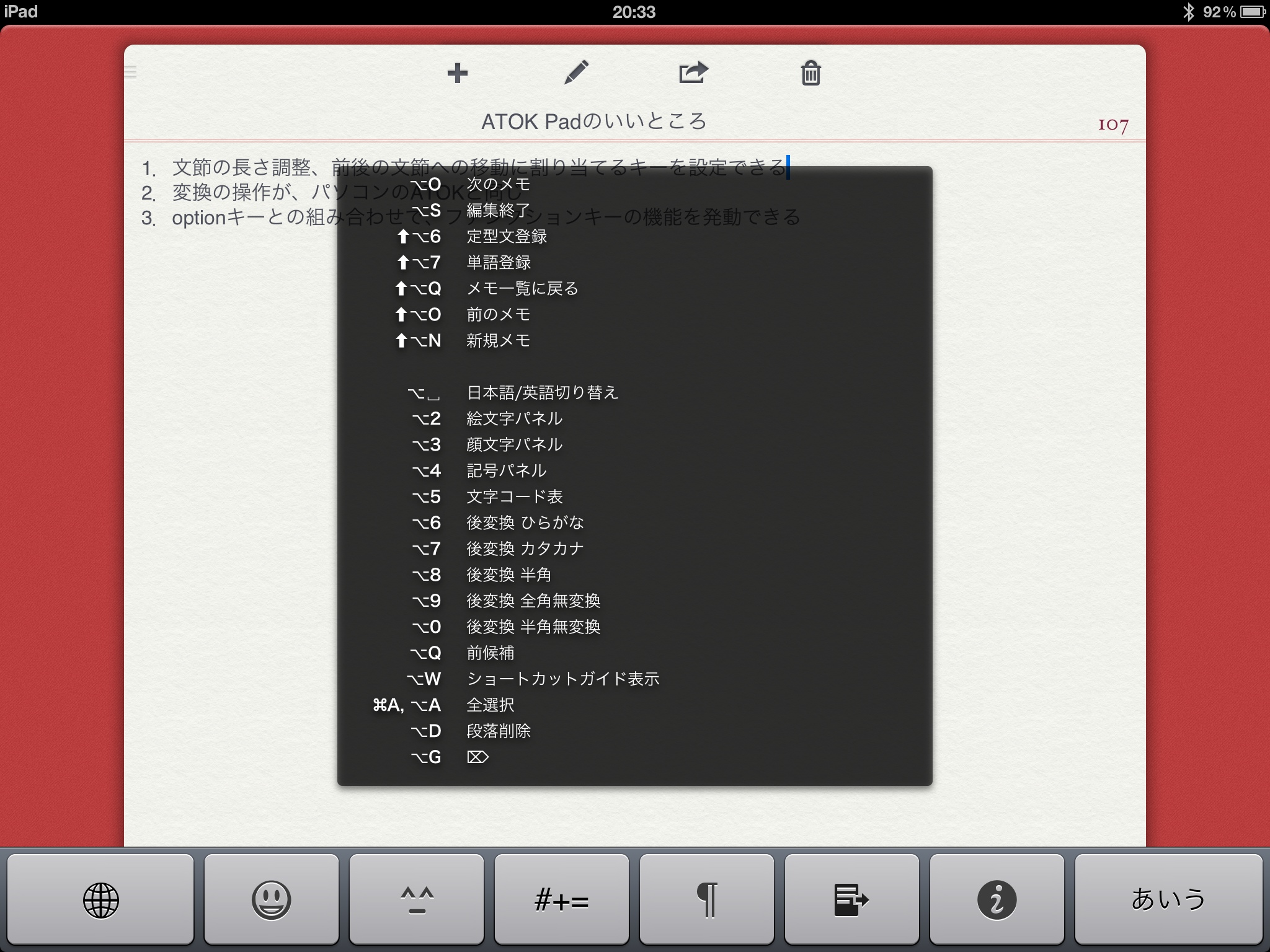
Task: Tap the third list line starting with option
Action: click(471, 218)
